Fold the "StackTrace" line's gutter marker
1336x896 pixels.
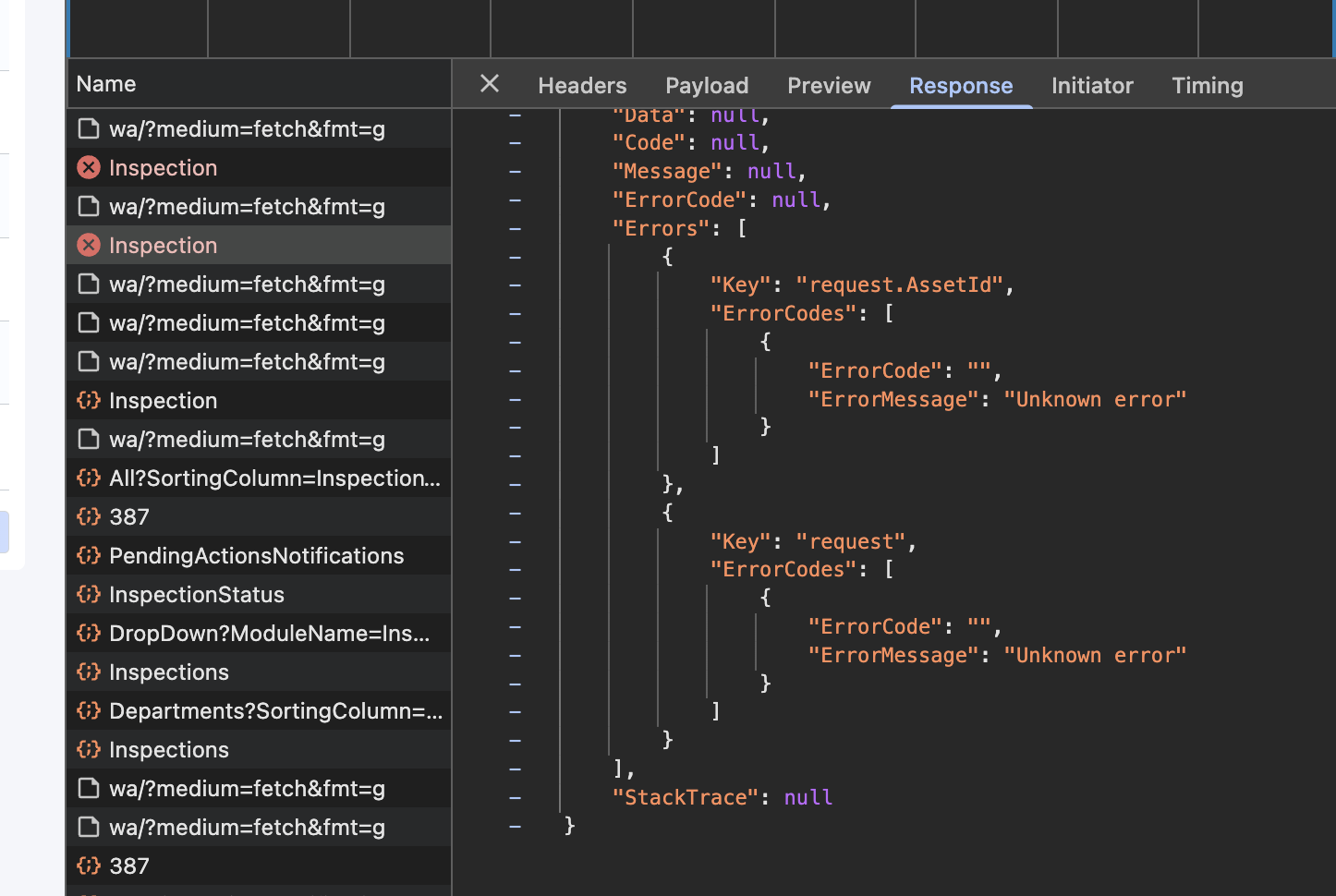tap(516, 797)
